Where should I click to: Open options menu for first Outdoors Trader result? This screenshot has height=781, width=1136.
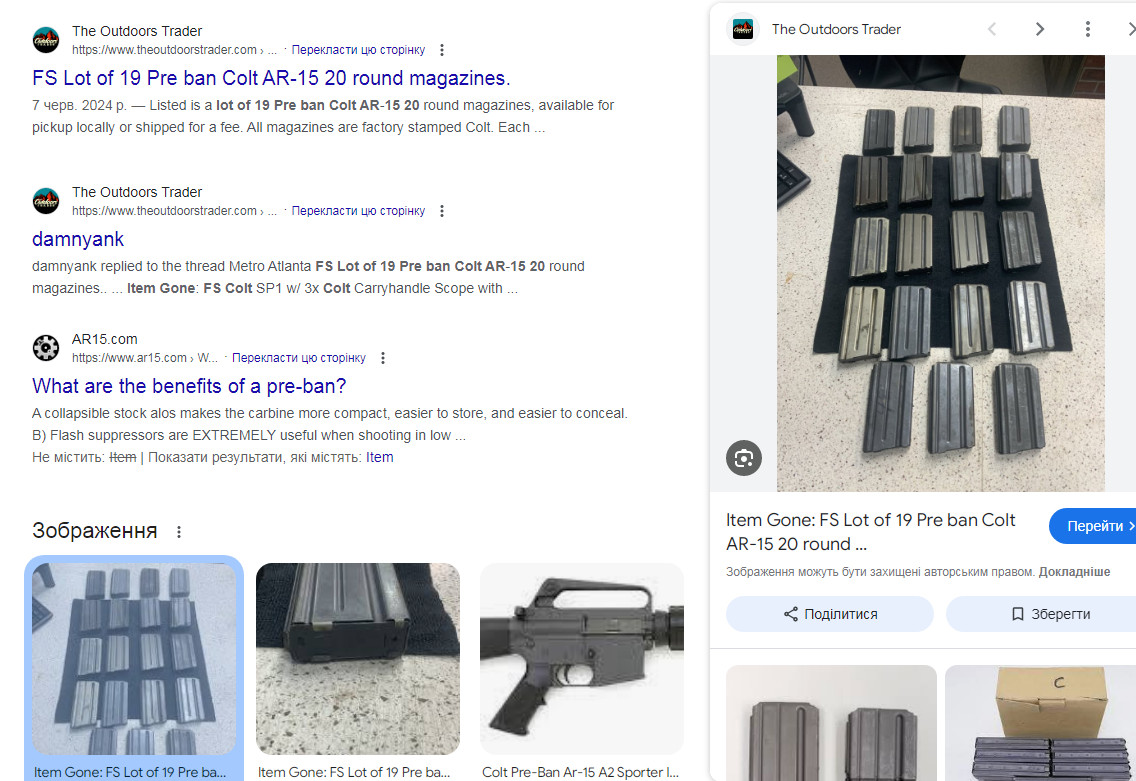[442, 50]
